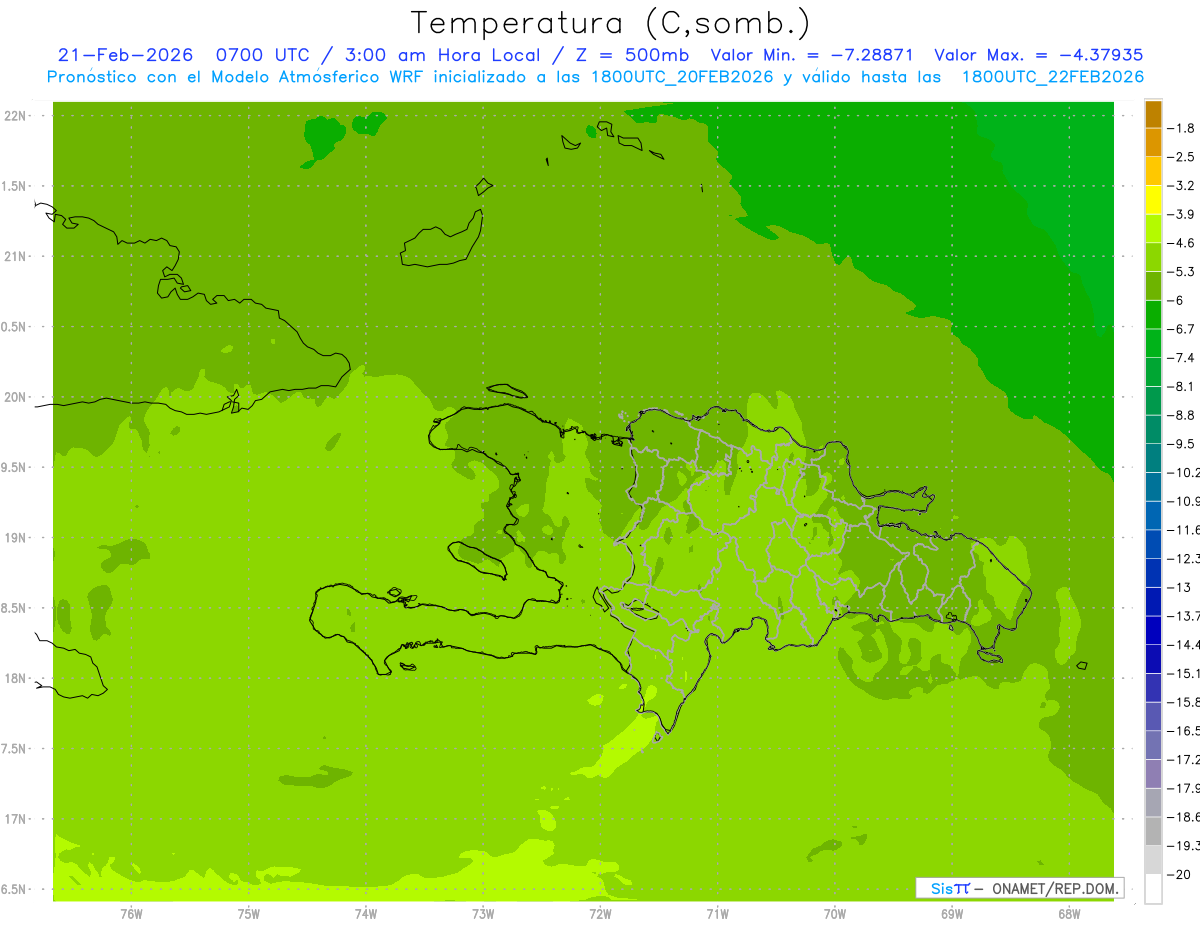Click the '71W' longitude label
The height and width of the screenshot is (927, 1200).
[x=717, y=913]
